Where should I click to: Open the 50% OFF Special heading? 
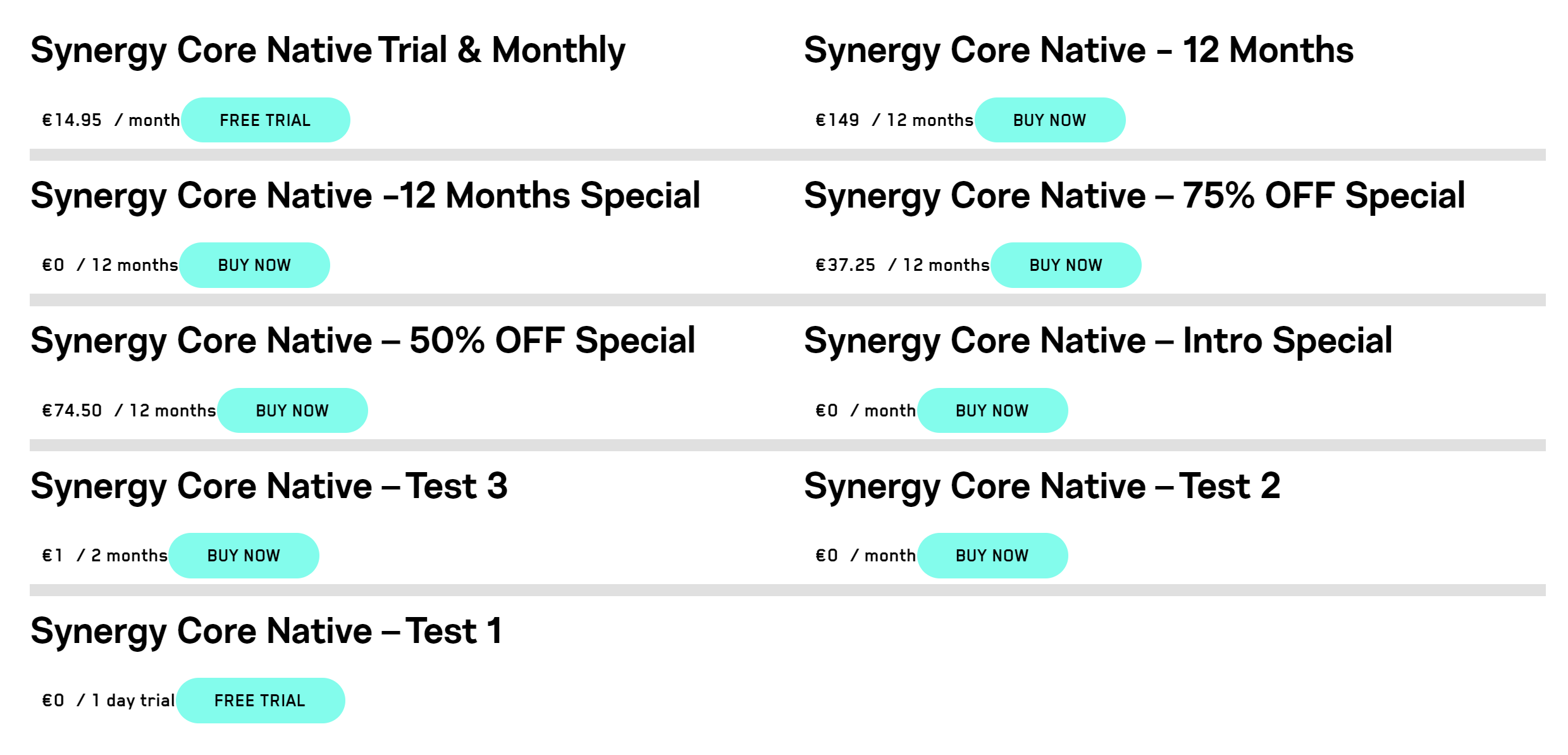(362, 341)
